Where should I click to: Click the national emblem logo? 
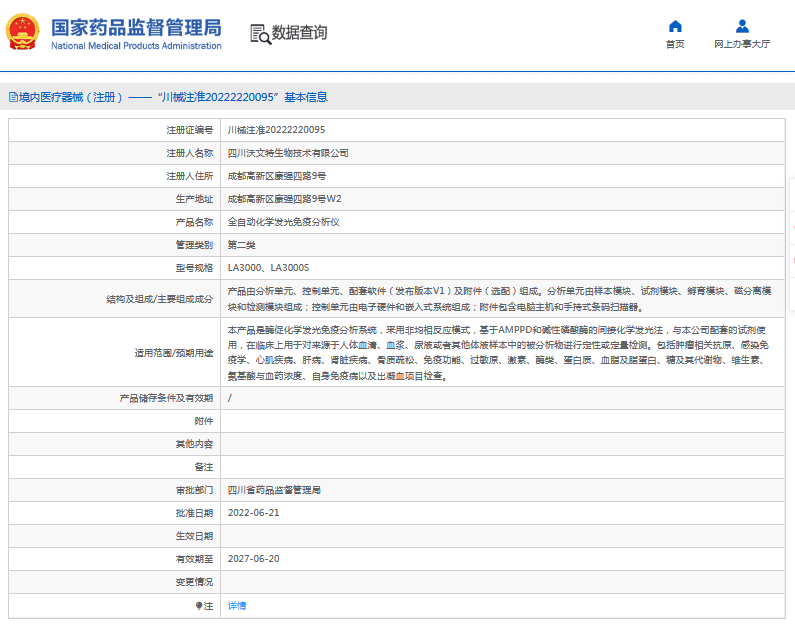[22, 32]
